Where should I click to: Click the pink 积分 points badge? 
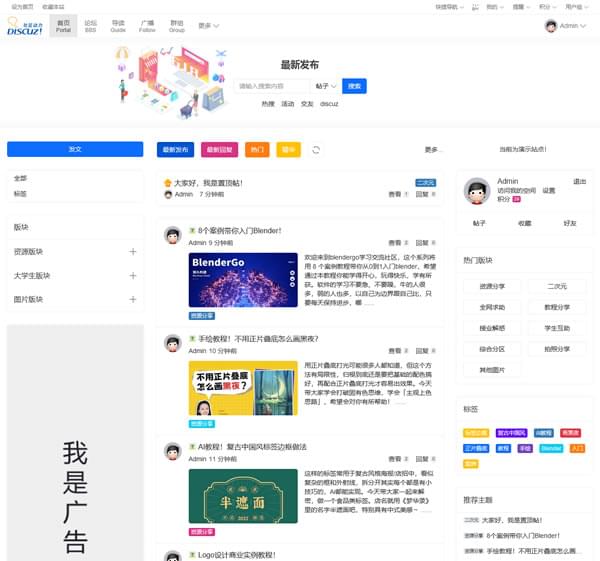click(516, 199)
